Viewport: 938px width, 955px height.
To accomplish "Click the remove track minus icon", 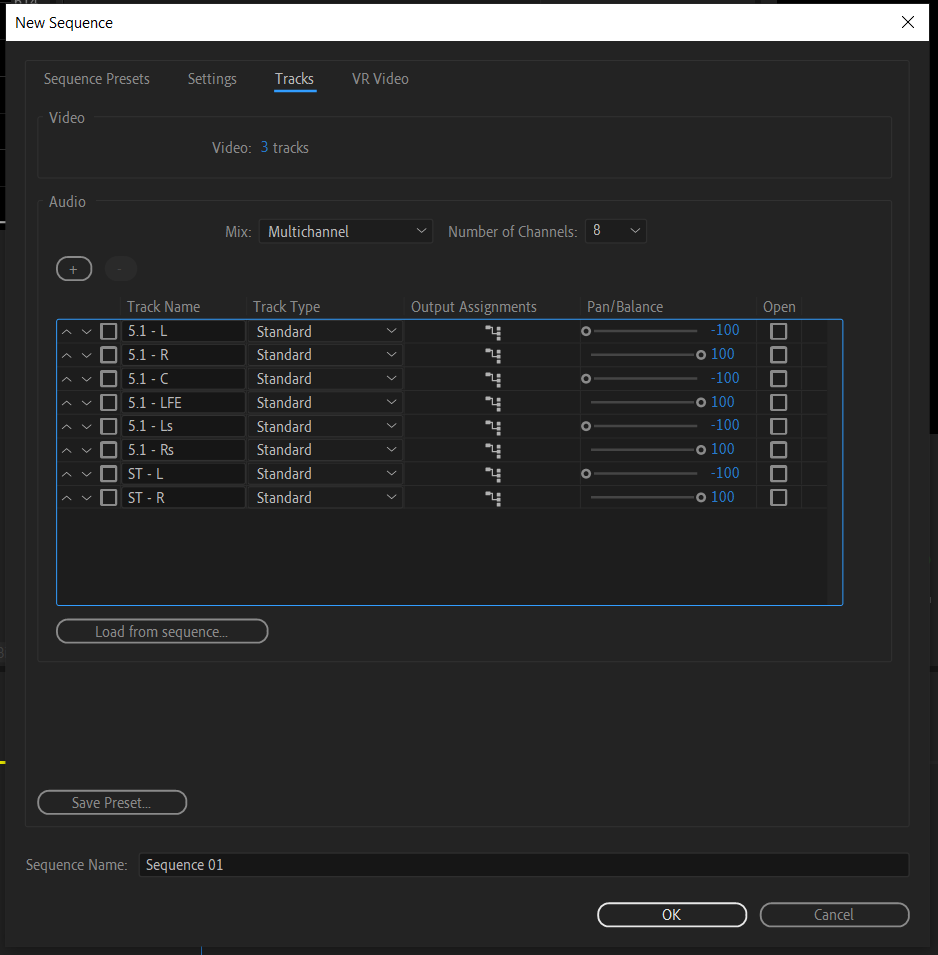I will [x=120, y=268].
